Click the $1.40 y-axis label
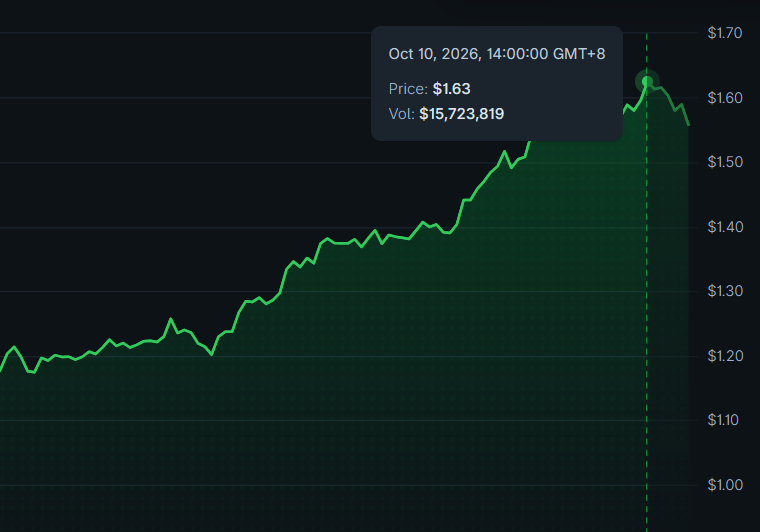Viewport: 760px width, 532px height. pyautogui.click(x=725, y=227)
